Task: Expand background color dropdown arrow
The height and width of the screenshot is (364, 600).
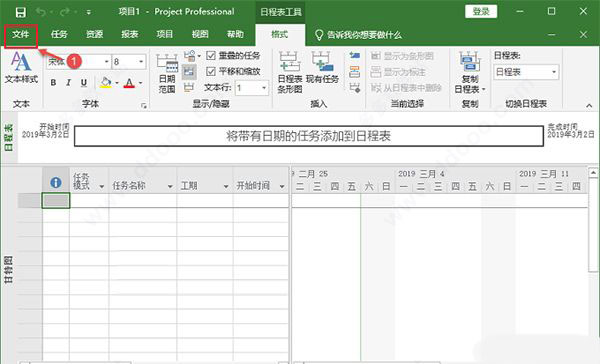Action: [x=117, y=83]
